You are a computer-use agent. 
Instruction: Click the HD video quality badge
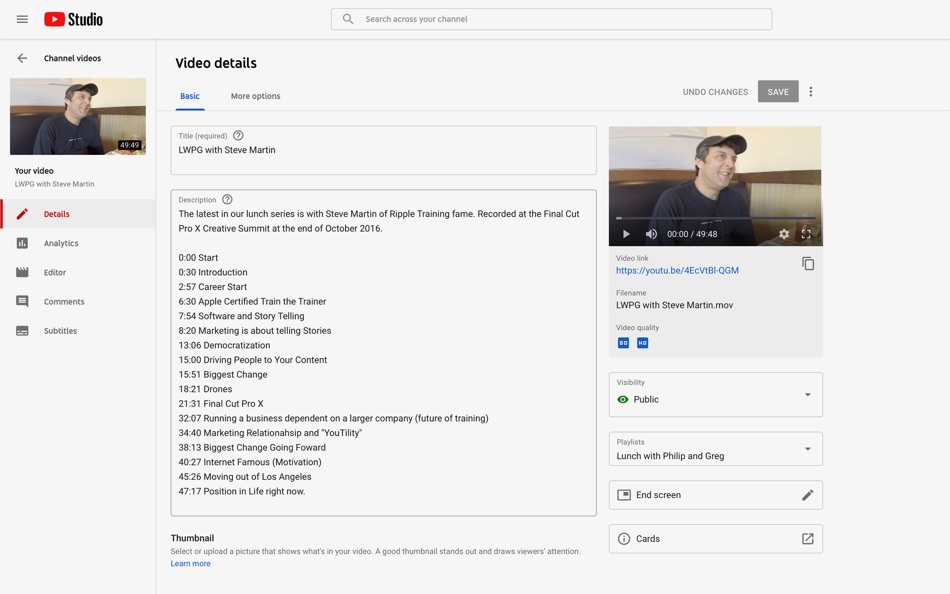[643, 343]
